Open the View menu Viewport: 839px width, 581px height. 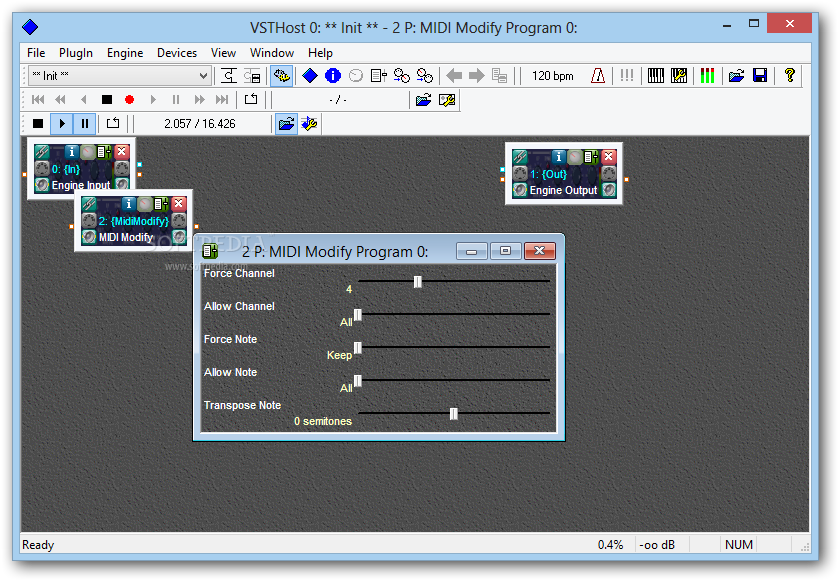tap(223, 53)
